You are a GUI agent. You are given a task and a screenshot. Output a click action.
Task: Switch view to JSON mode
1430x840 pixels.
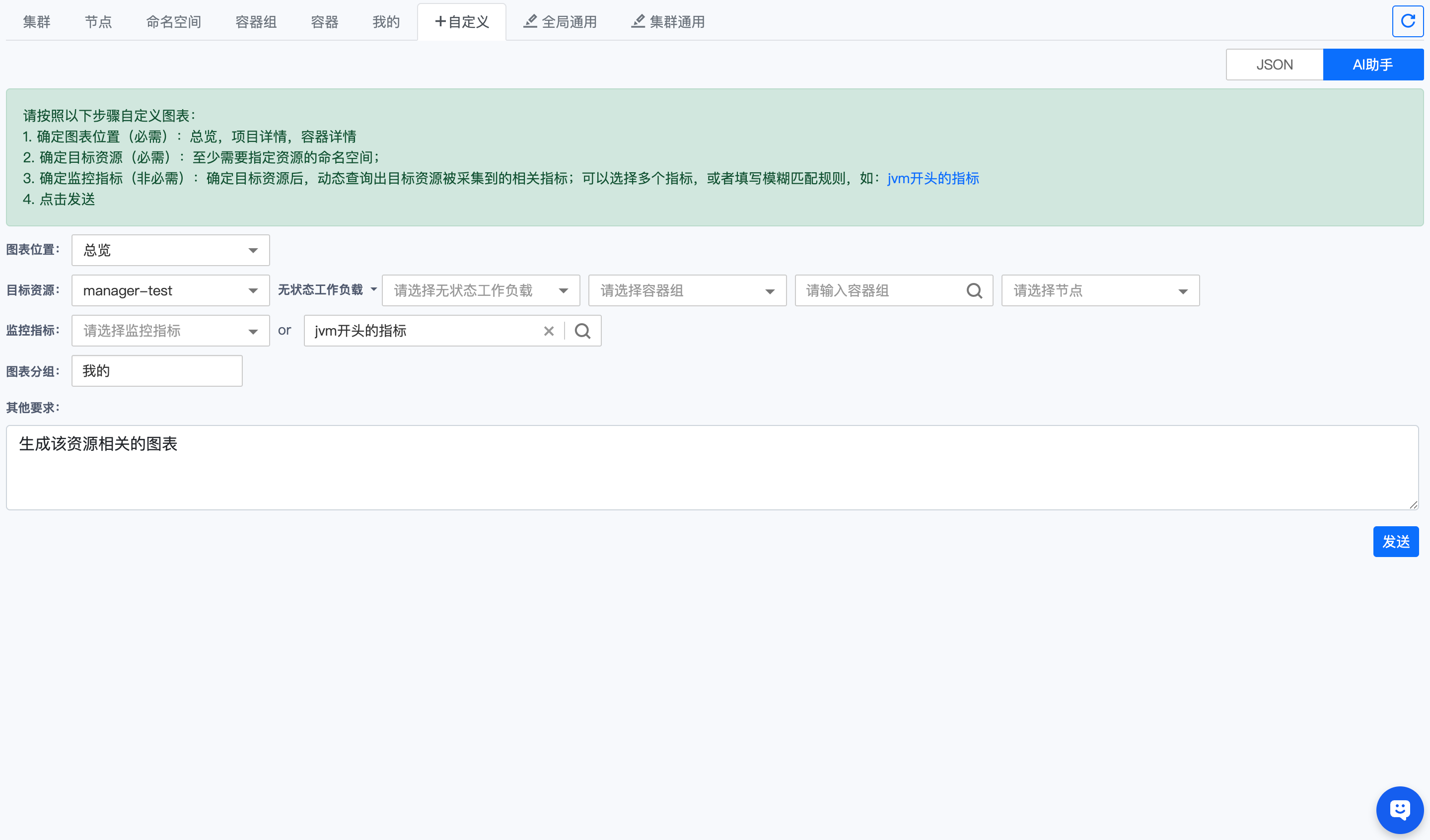[x=1274, y=65]
